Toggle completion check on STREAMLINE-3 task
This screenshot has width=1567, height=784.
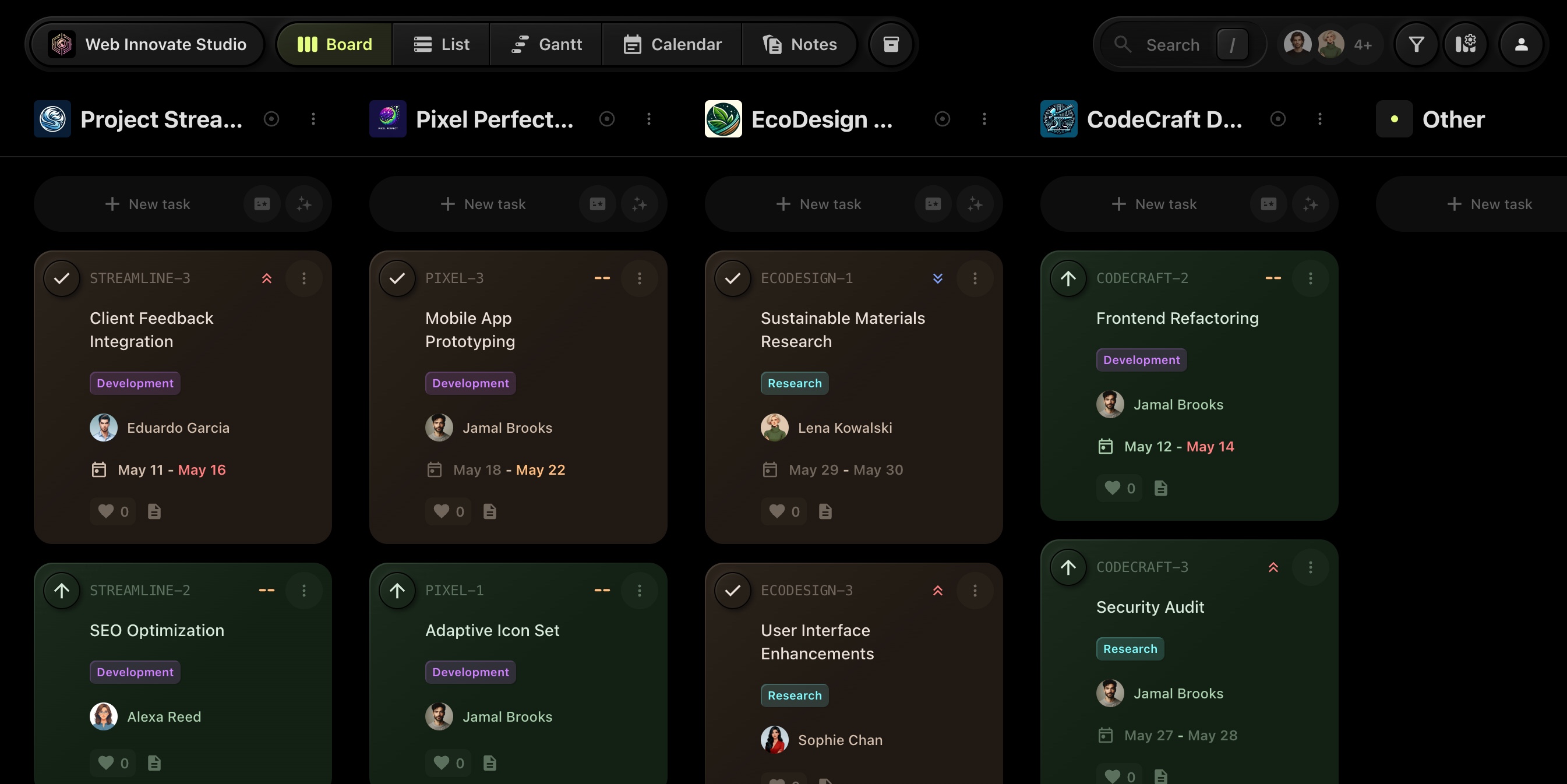coord(61,278)
